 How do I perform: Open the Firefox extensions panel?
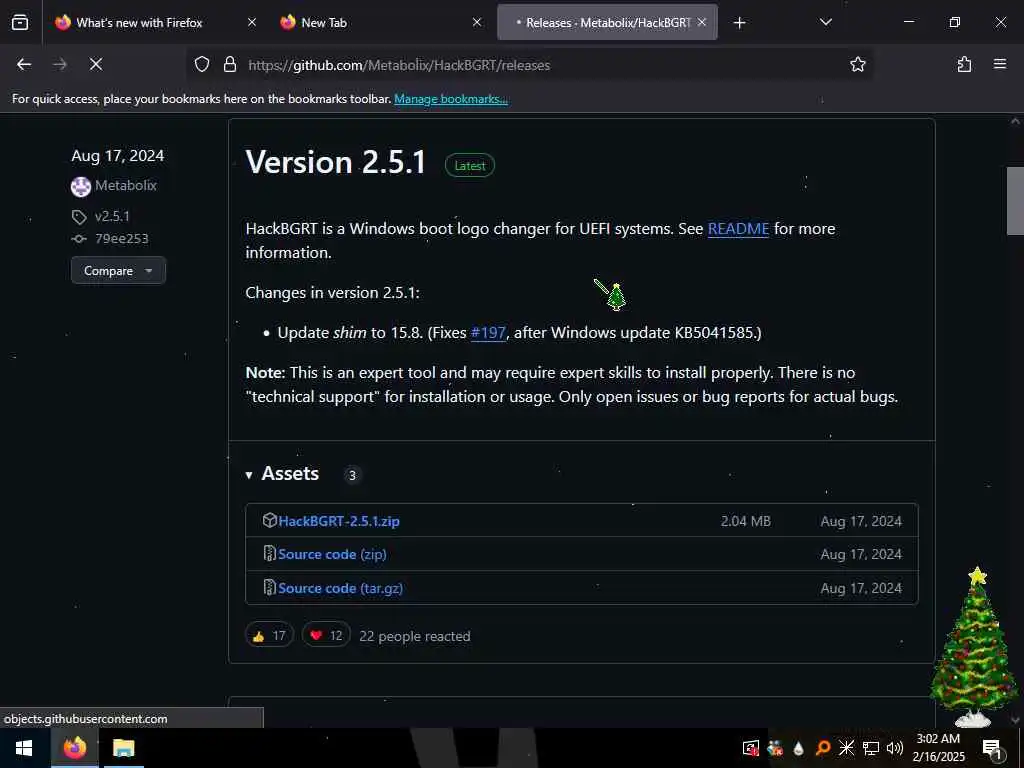pos(964,64)
